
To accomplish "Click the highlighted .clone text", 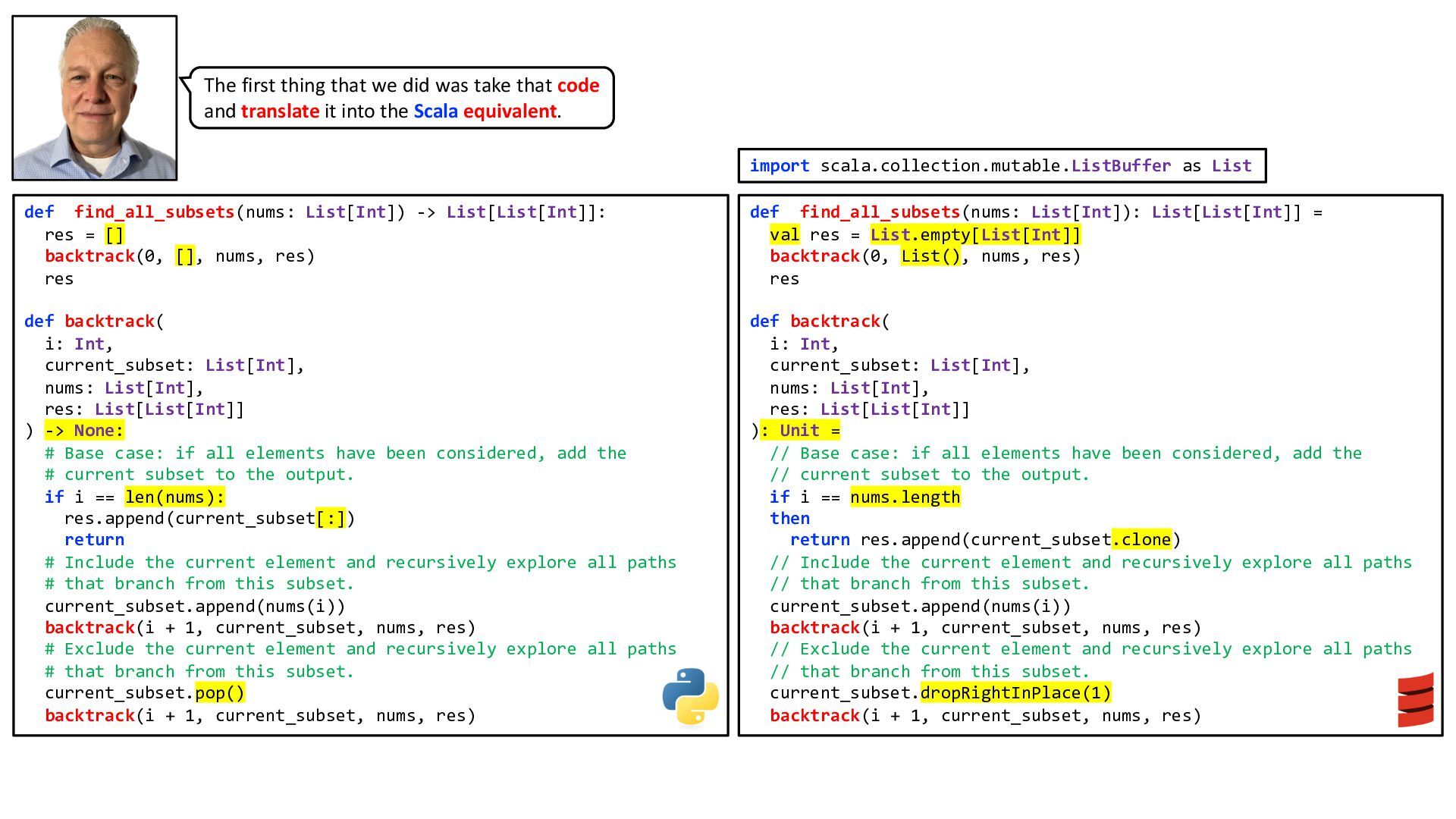I will point(1141,540).
